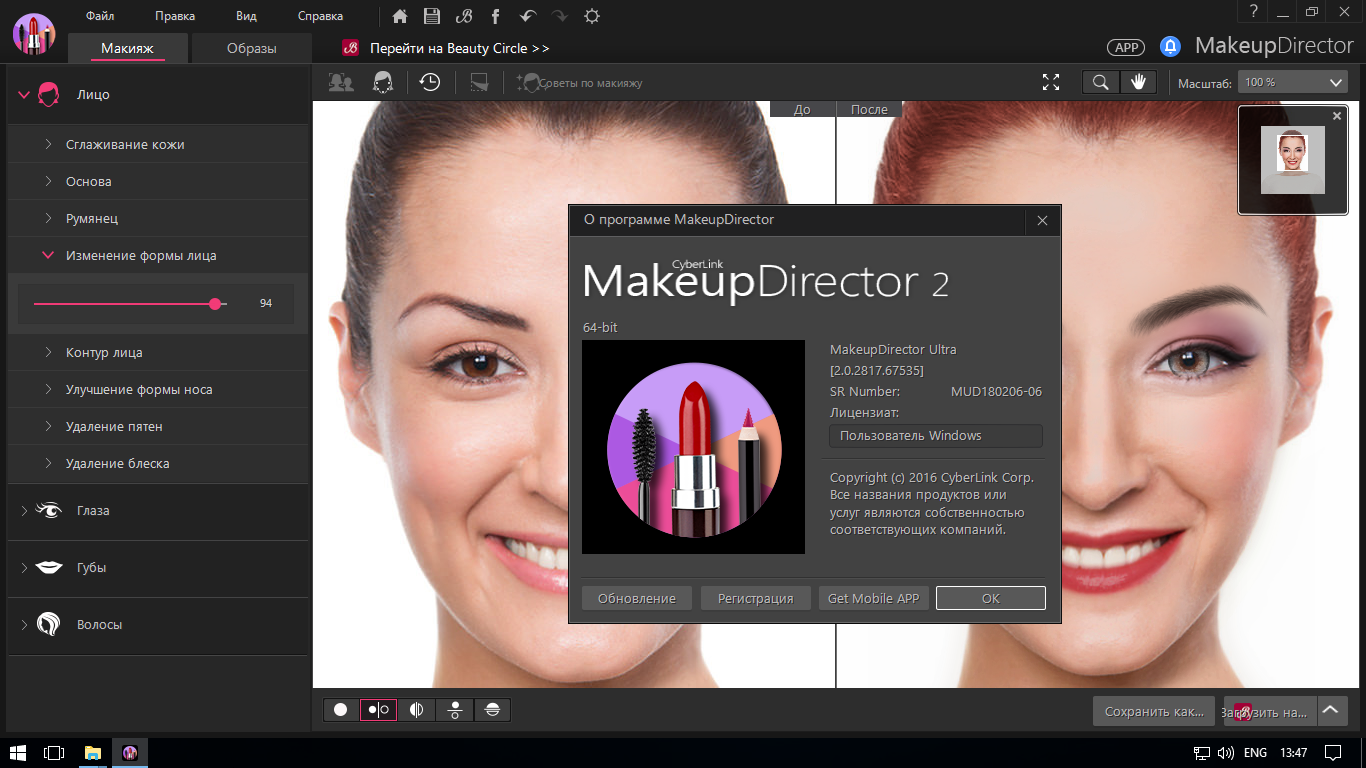The image size is (1366, 768).
Task: Click the Регистрация button in dialog
Action: [755, 598]
